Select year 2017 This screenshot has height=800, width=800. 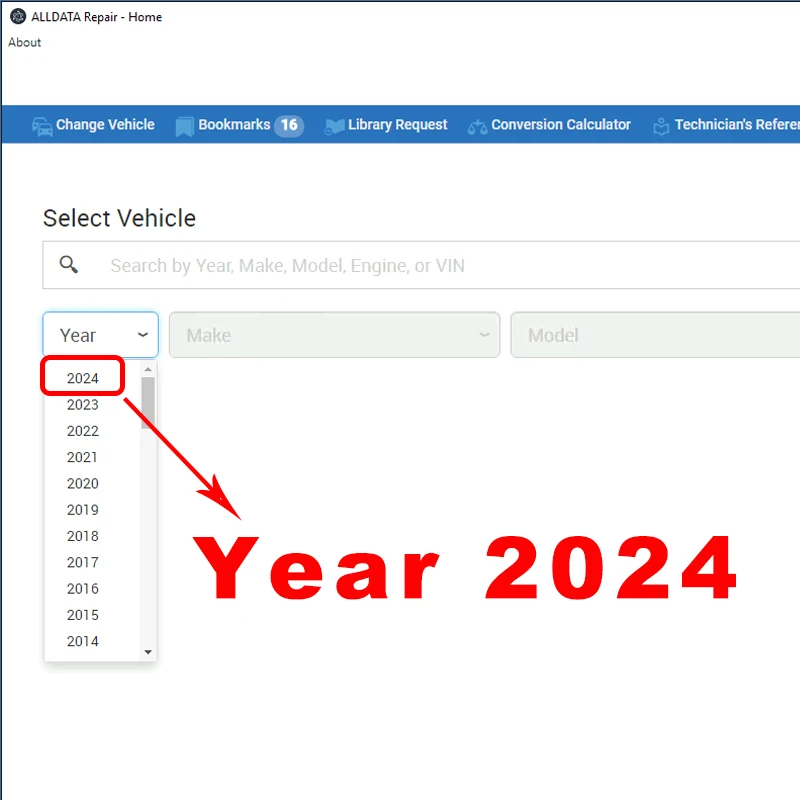coord(83,562)
